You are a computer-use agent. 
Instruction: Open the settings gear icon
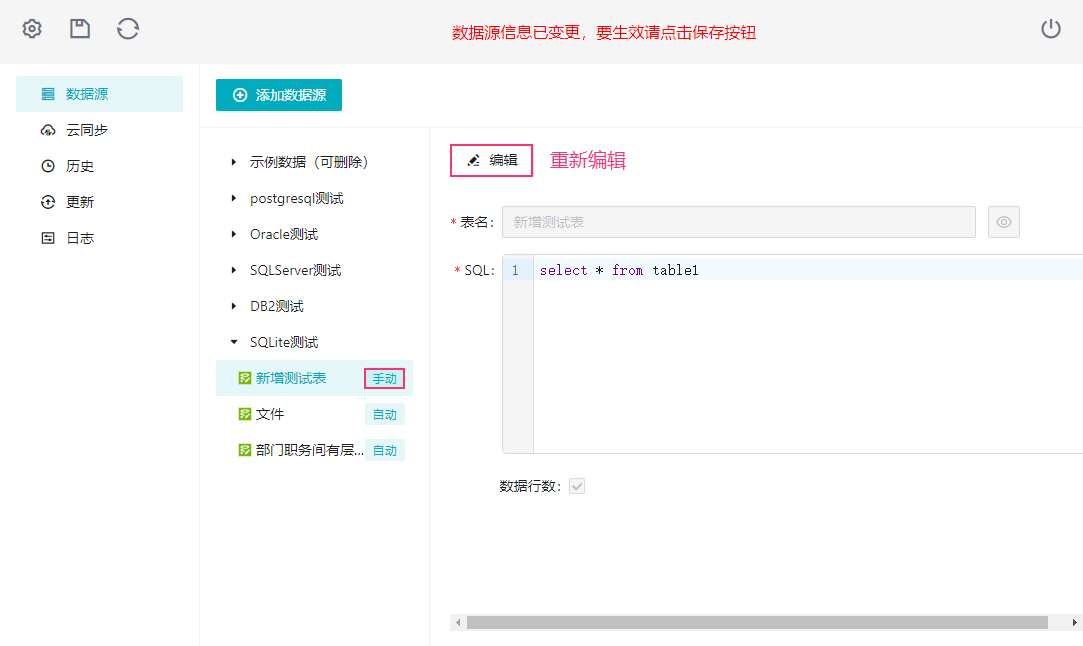(x=32, y=29)
